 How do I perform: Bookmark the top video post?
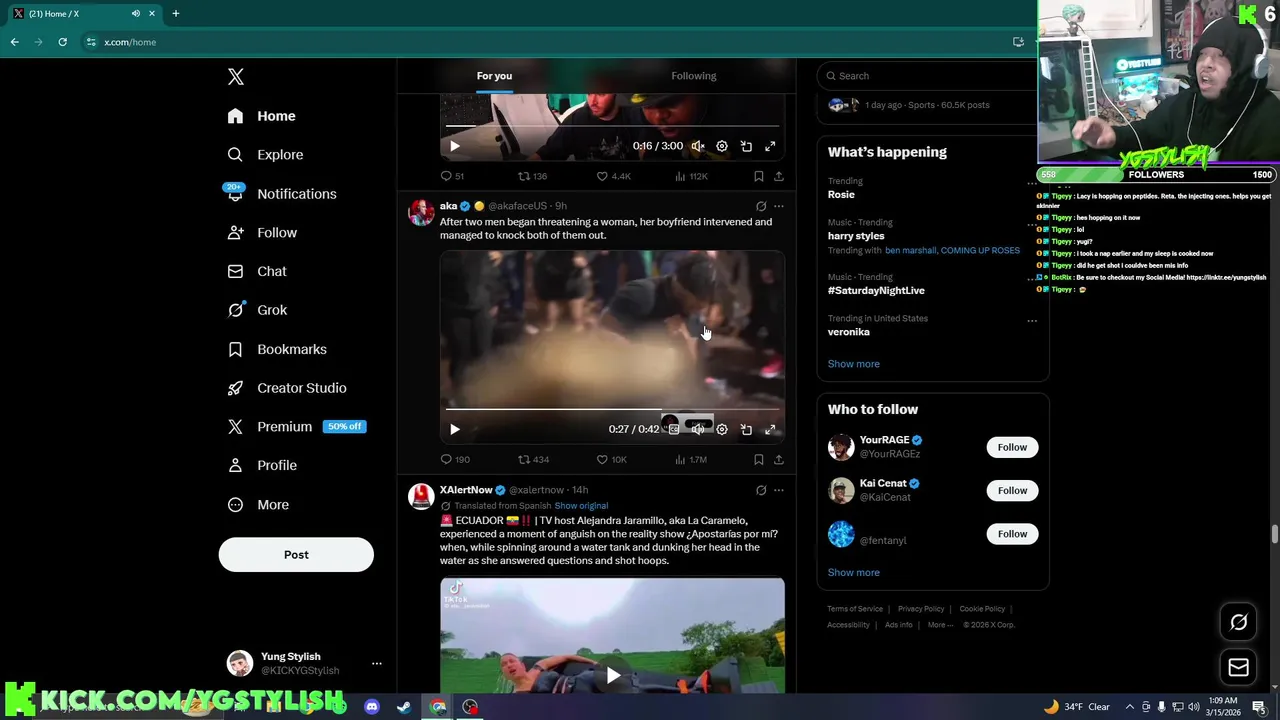758,176
